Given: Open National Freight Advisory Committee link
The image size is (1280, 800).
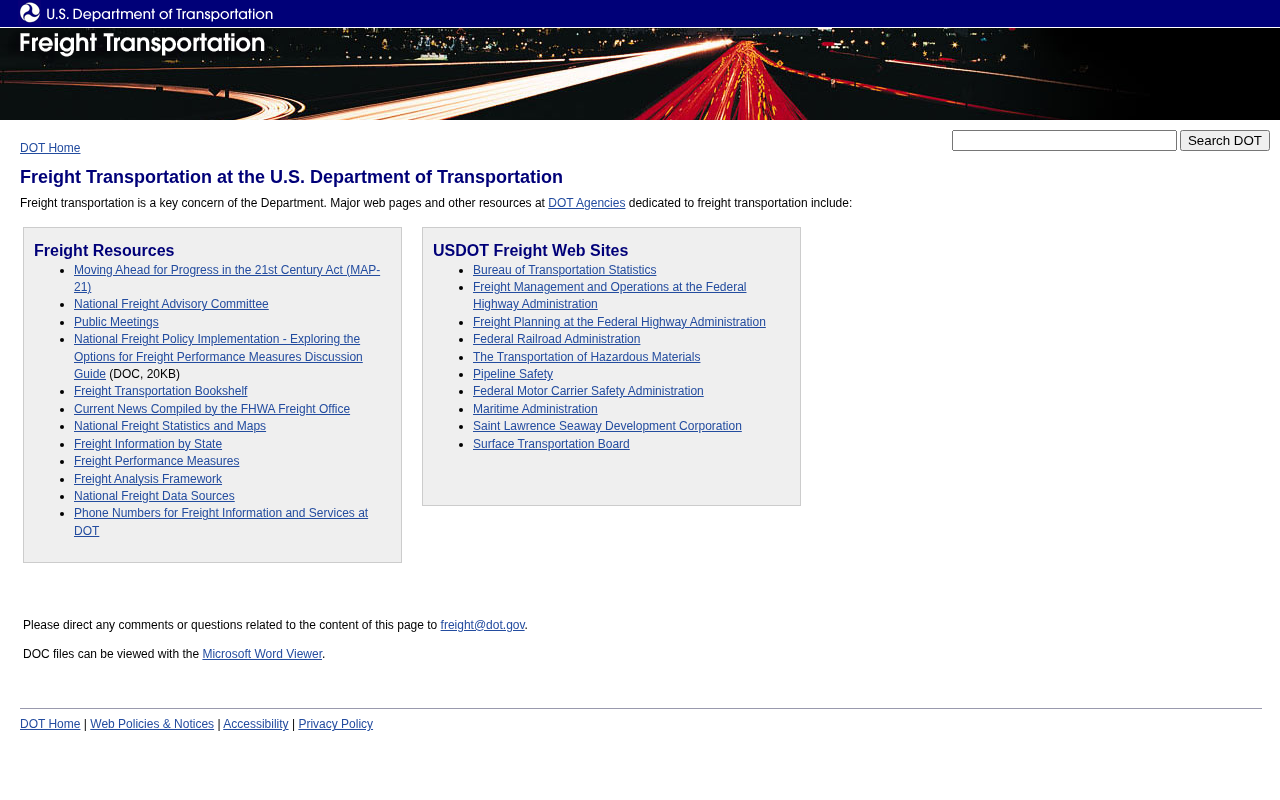Looking at the screenshot, I should coord(171,304).
